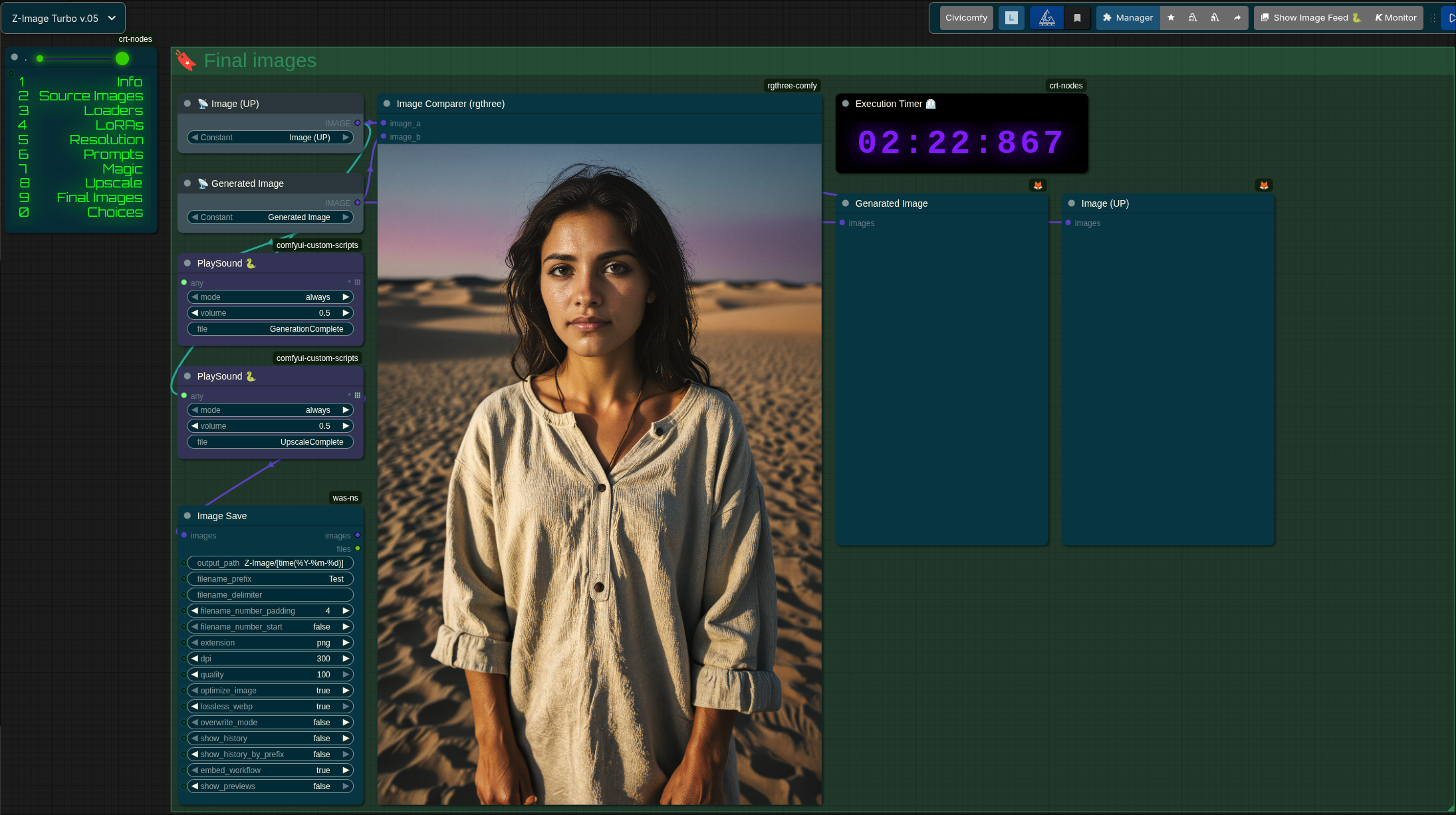Click the bookmark icon in top toolbar
Image resolution: width=1456 pixels, height=815 pixels.
tap(1077, 18)
